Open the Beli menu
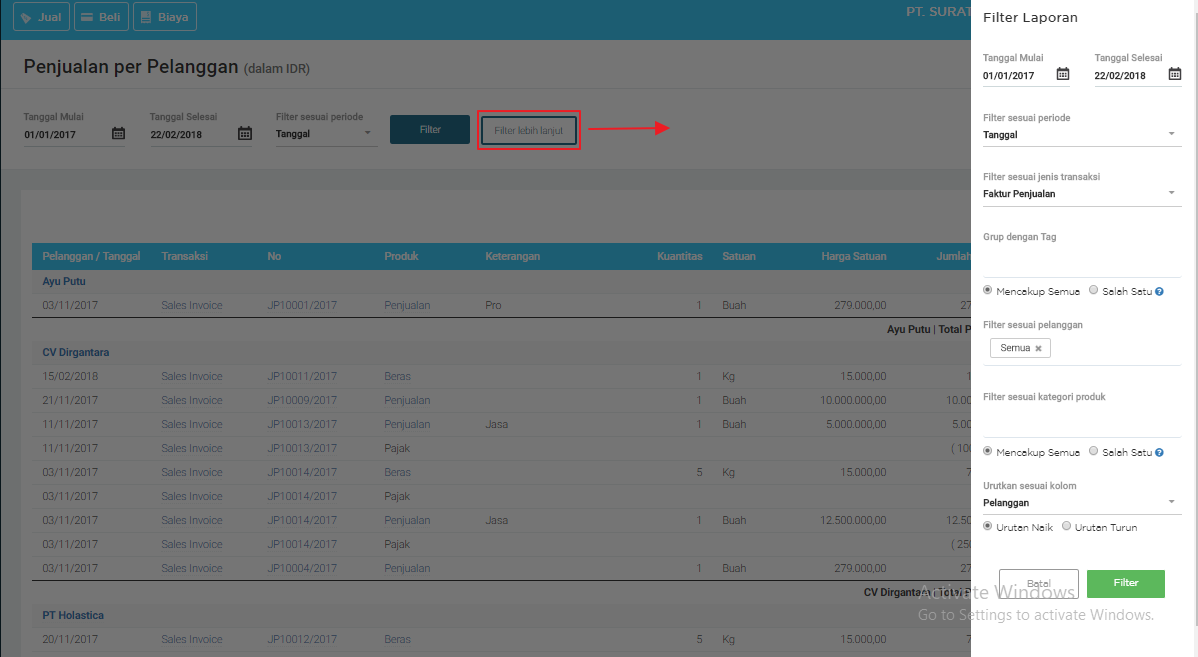This screenshot has height=657, width=1198. [101, 16]
